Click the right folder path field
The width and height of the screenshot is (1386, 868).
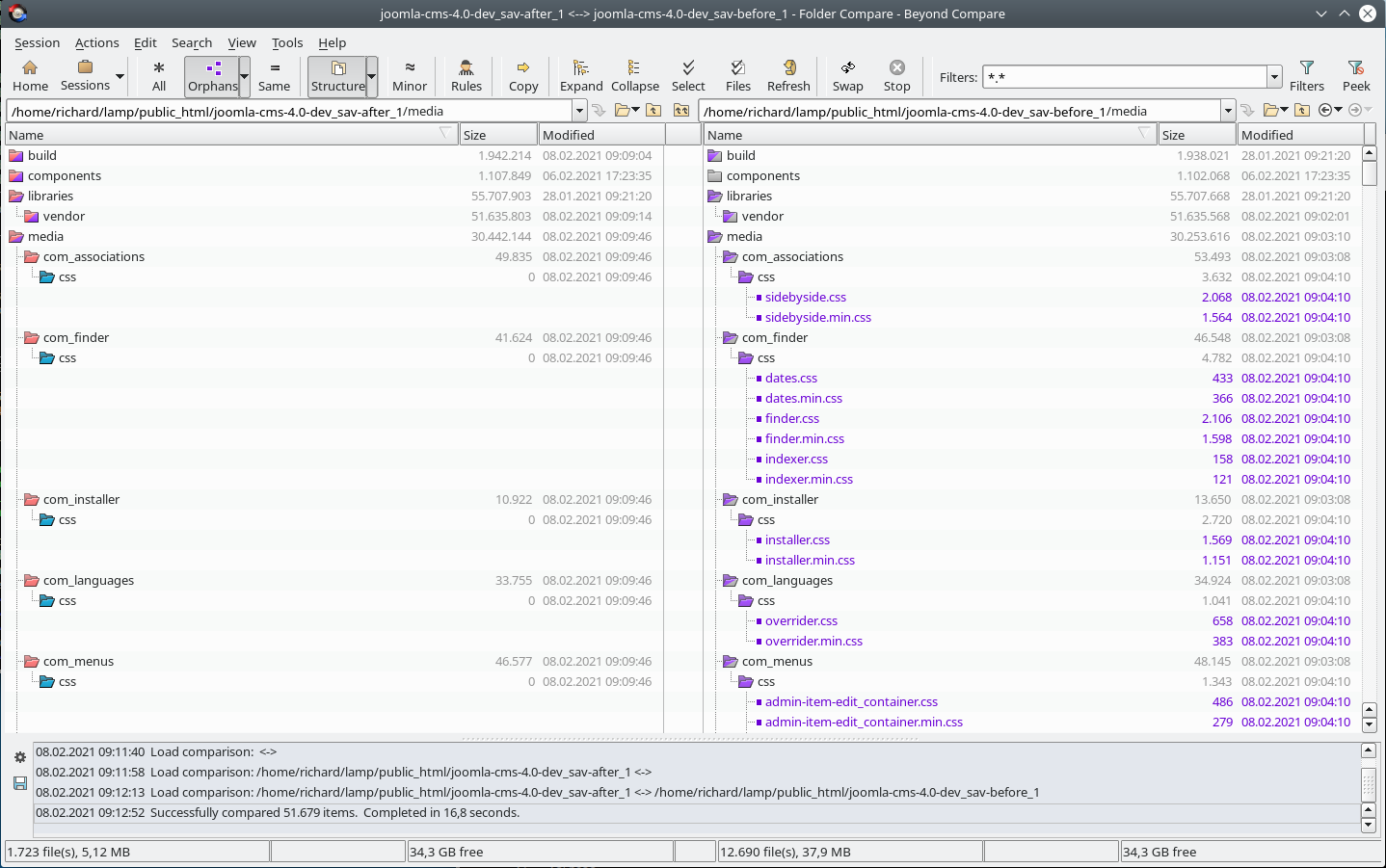tap(960, 111)
